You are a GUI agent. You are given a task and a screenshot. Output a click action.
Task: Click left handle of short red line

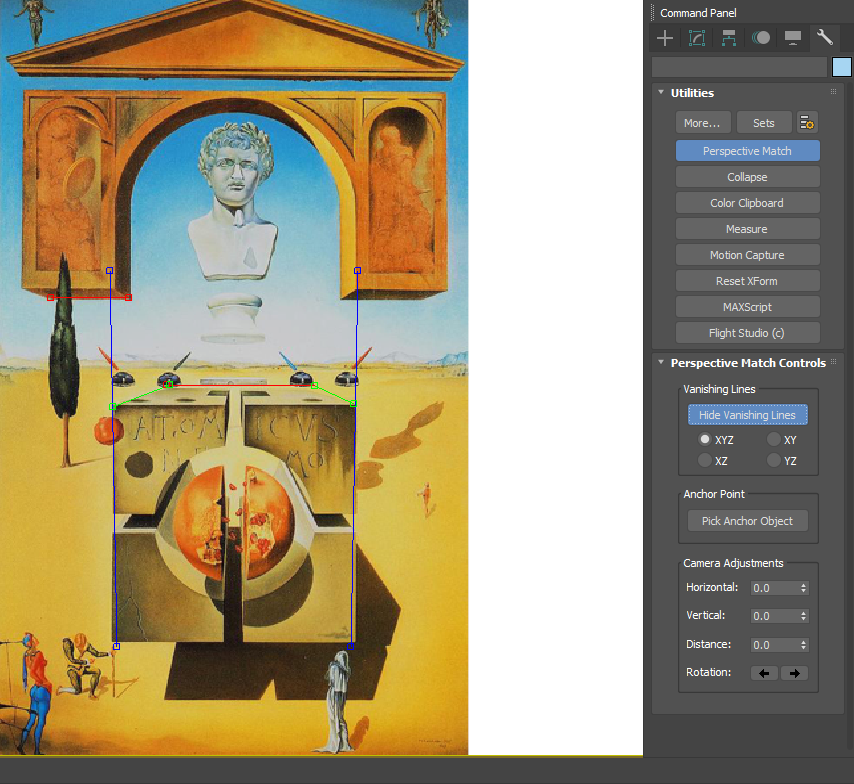(x=51, y=297)
